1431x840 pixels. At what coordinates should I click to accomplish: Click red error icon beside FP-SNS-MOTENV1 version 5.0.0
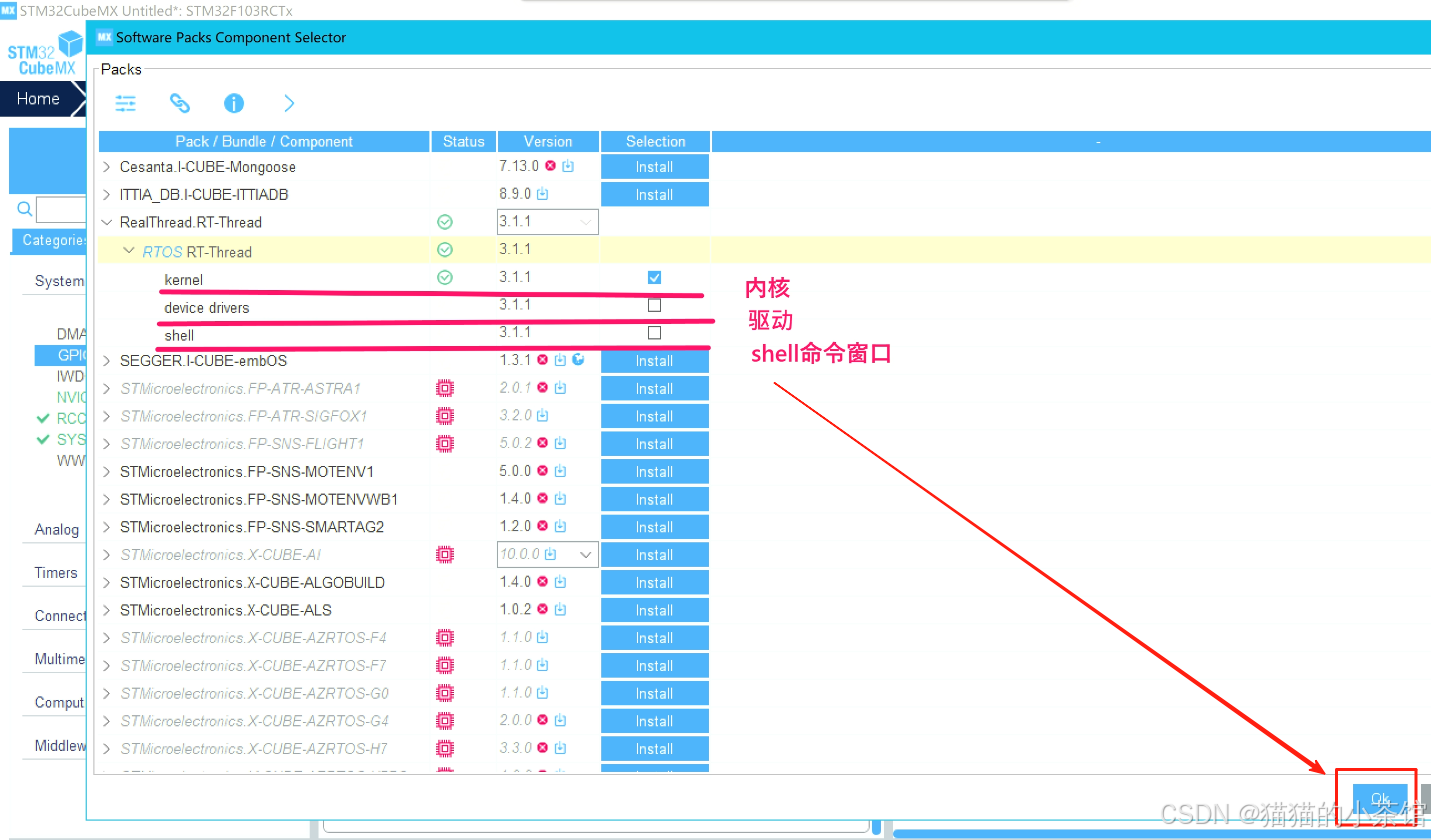542,471
